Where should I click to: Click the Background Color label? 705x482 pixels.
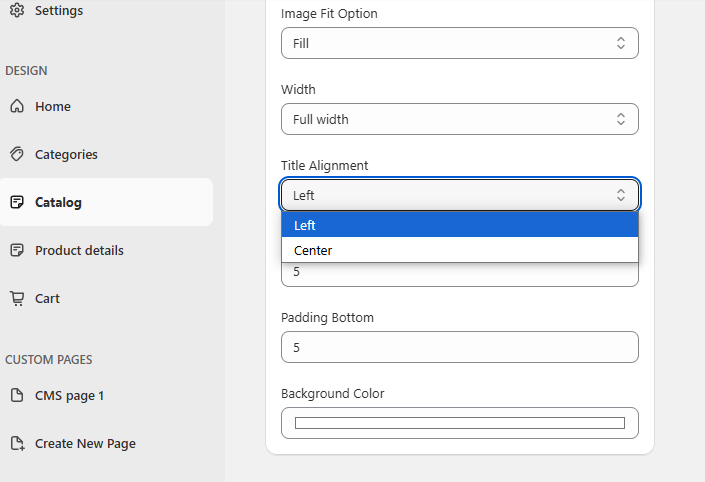click(333, 393)
